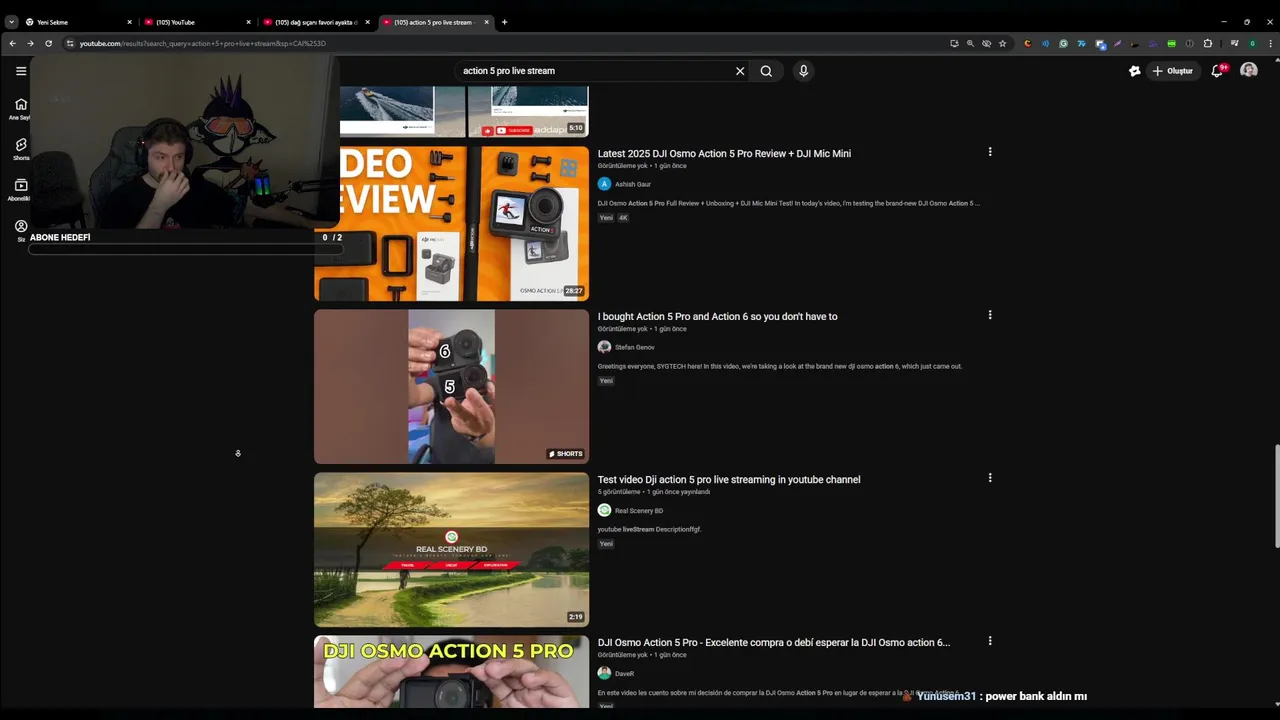Close the (105) YouTube tab

[x=248, y=22]
